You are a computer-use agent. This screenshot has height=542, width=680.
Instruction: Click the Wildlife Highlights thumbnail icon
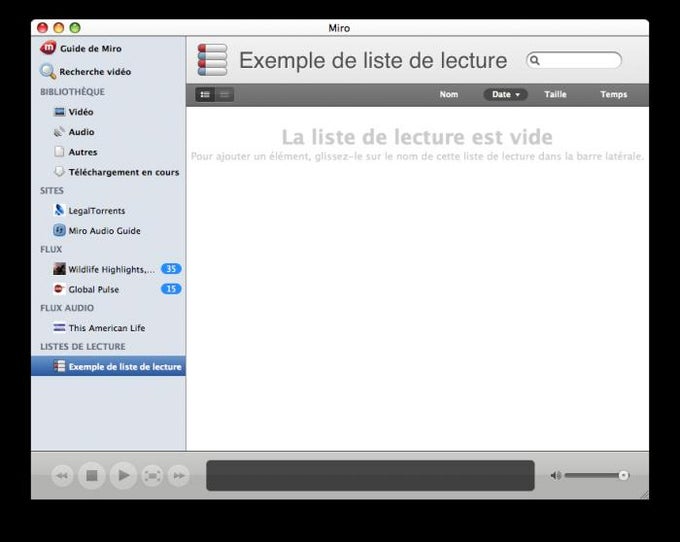point(59,269)
